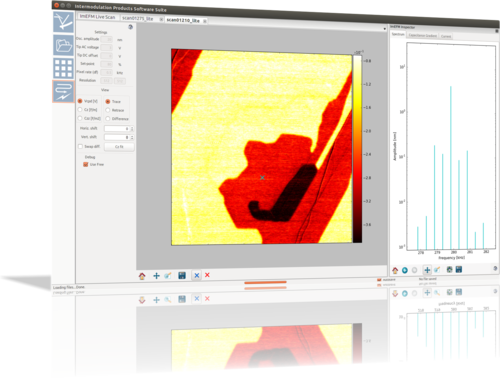
Task: Switch to the scan01275_lite tab
Action: point(138,18)
